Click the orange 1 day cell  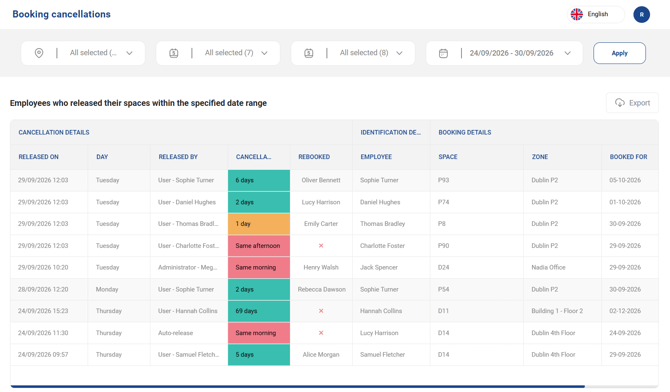click(x=259, y=224)
